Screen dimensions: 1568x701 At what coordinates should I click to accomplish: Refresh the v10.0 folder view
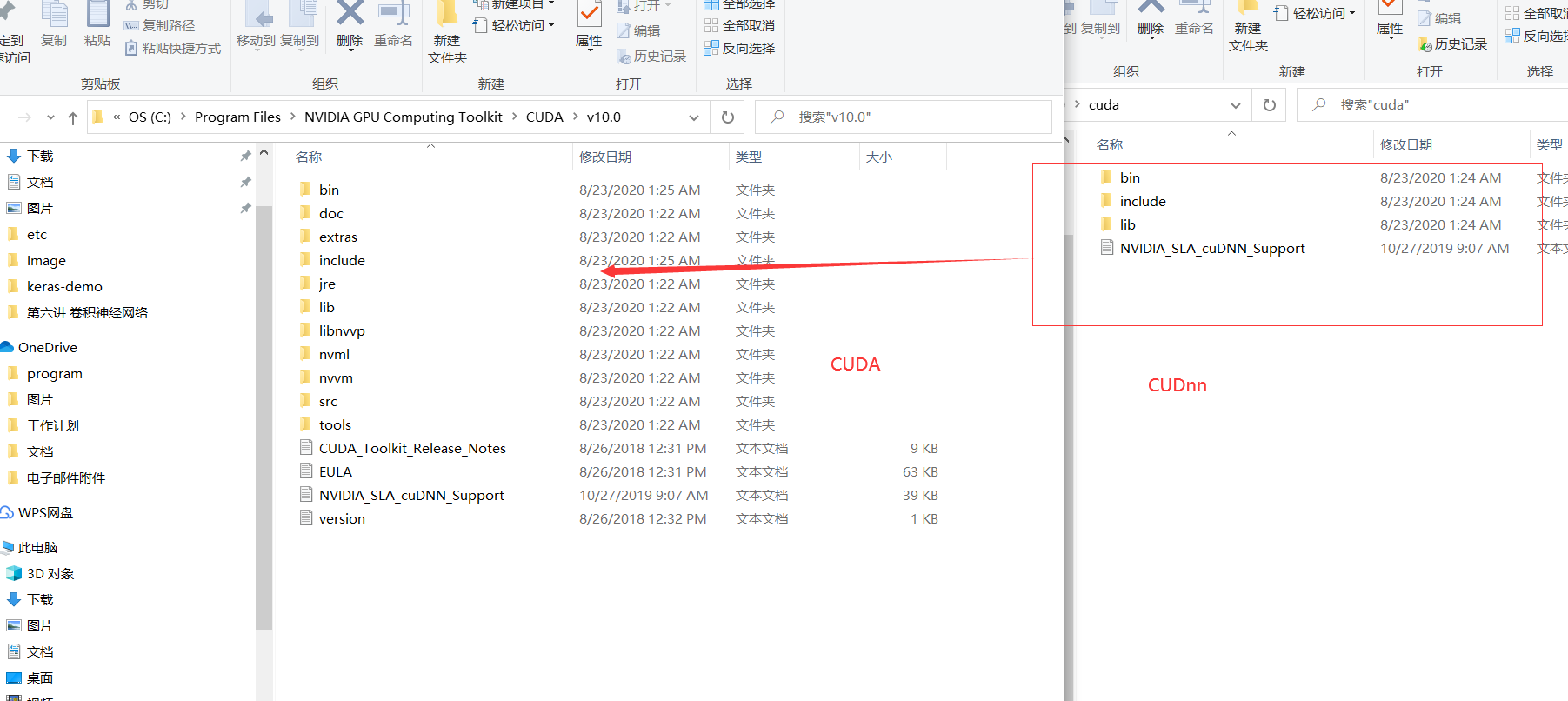click(728, 117)
